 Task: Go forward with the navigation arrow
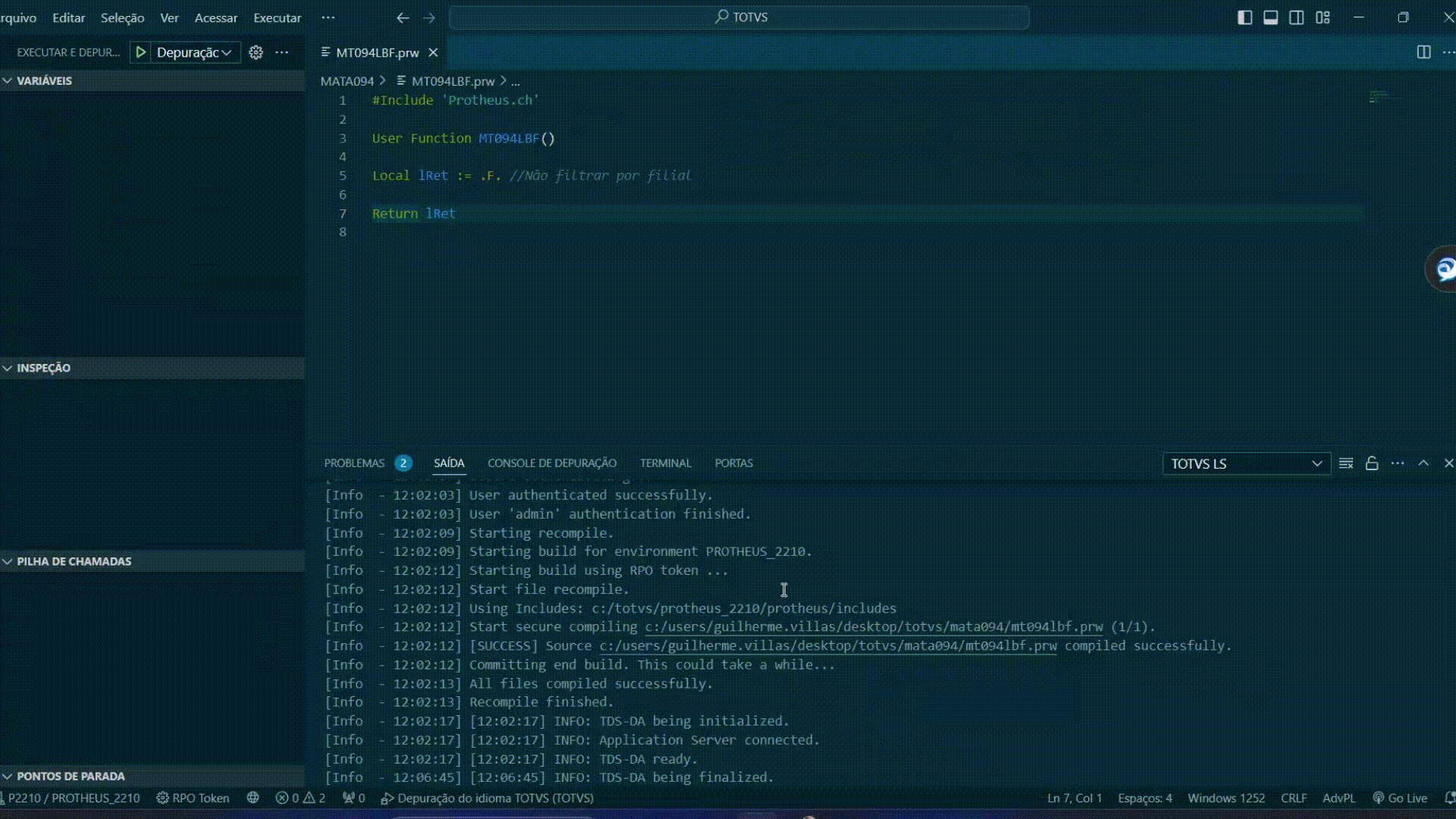tap(429, 17)
